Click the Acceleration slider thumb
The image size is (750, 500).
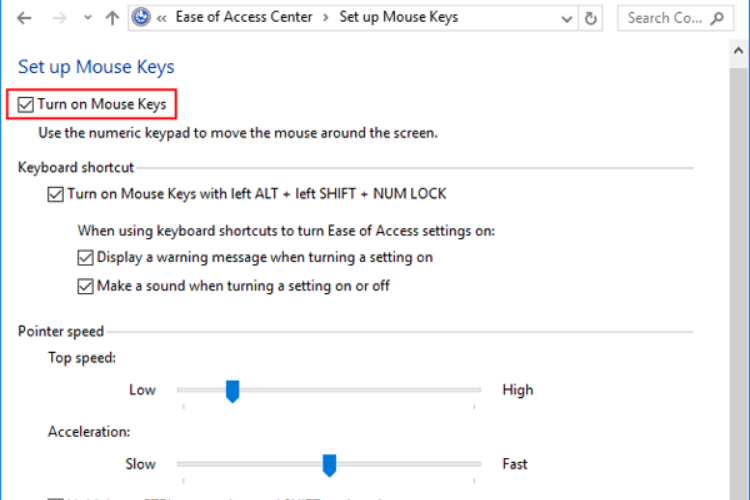pyautogui.click(x=329, y=465)
